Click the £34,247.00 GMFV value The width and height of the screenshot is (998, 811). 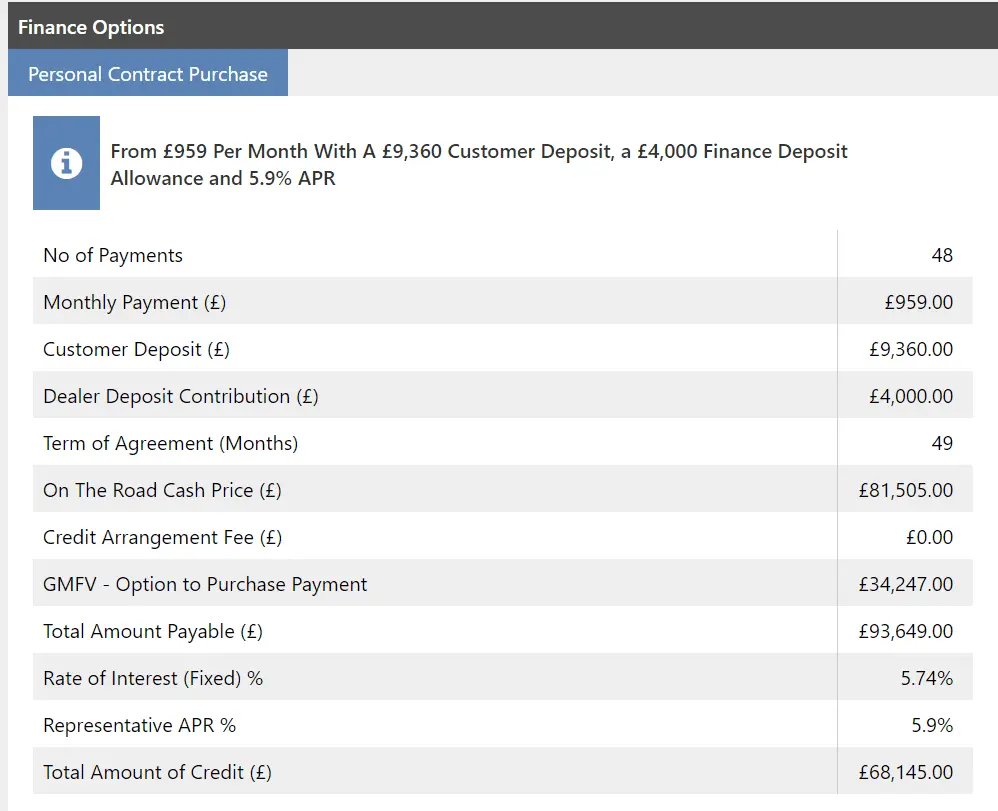905,584
